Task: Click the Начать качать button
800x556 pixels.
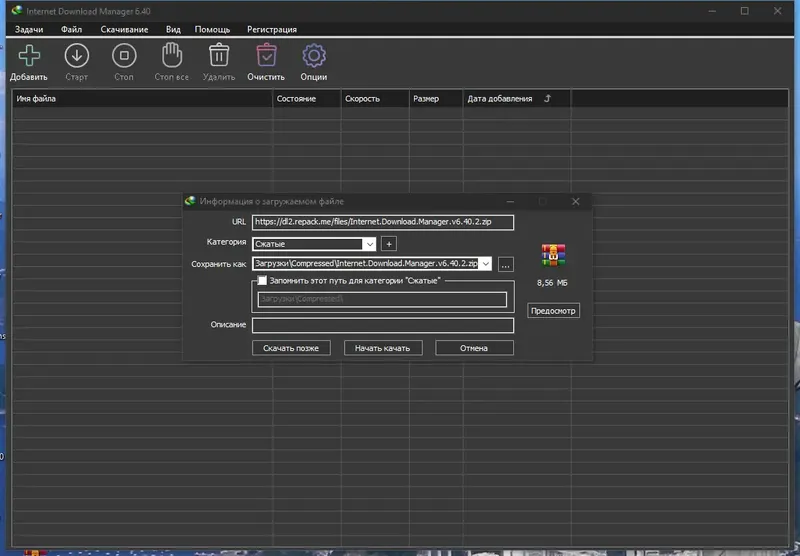Action: (383, 348)
